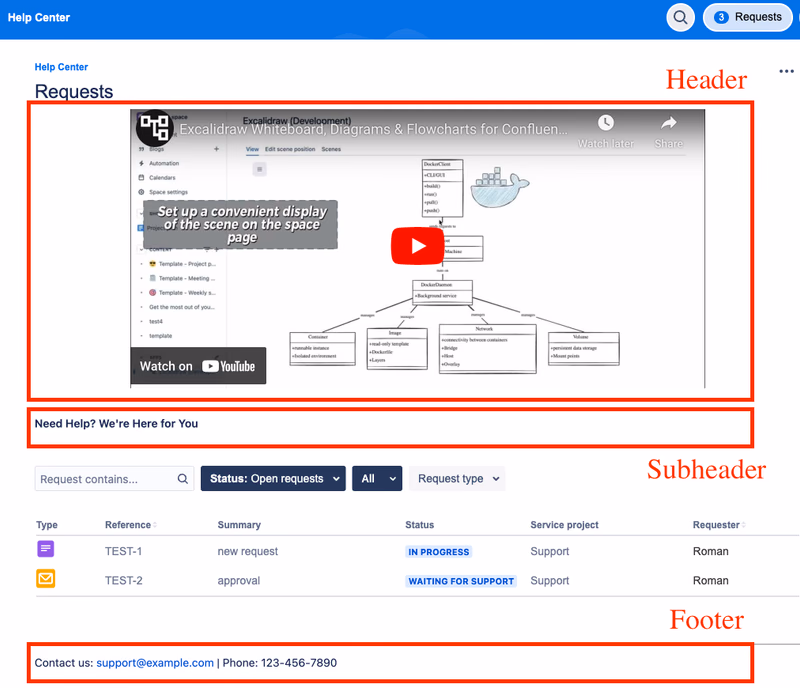
Task: Email support@example.com link in footer
Action: tap(155, 662)
